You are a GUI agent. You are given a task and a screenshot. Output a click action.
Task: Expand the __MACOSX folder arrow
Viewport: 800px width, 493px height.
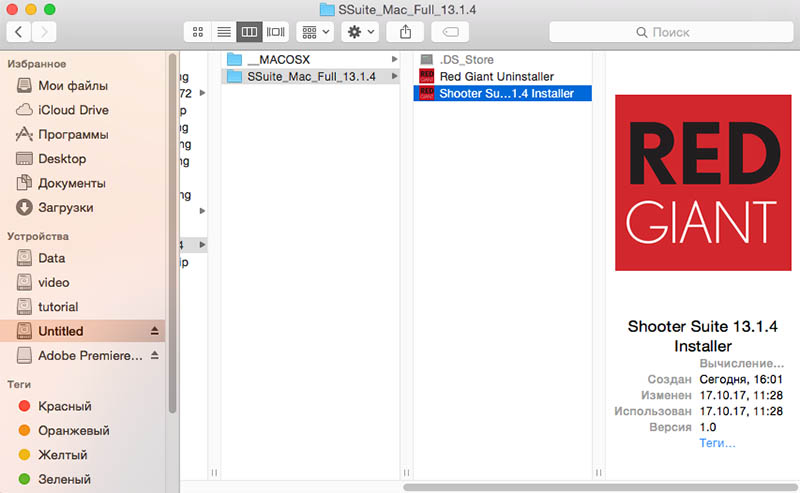394,59
